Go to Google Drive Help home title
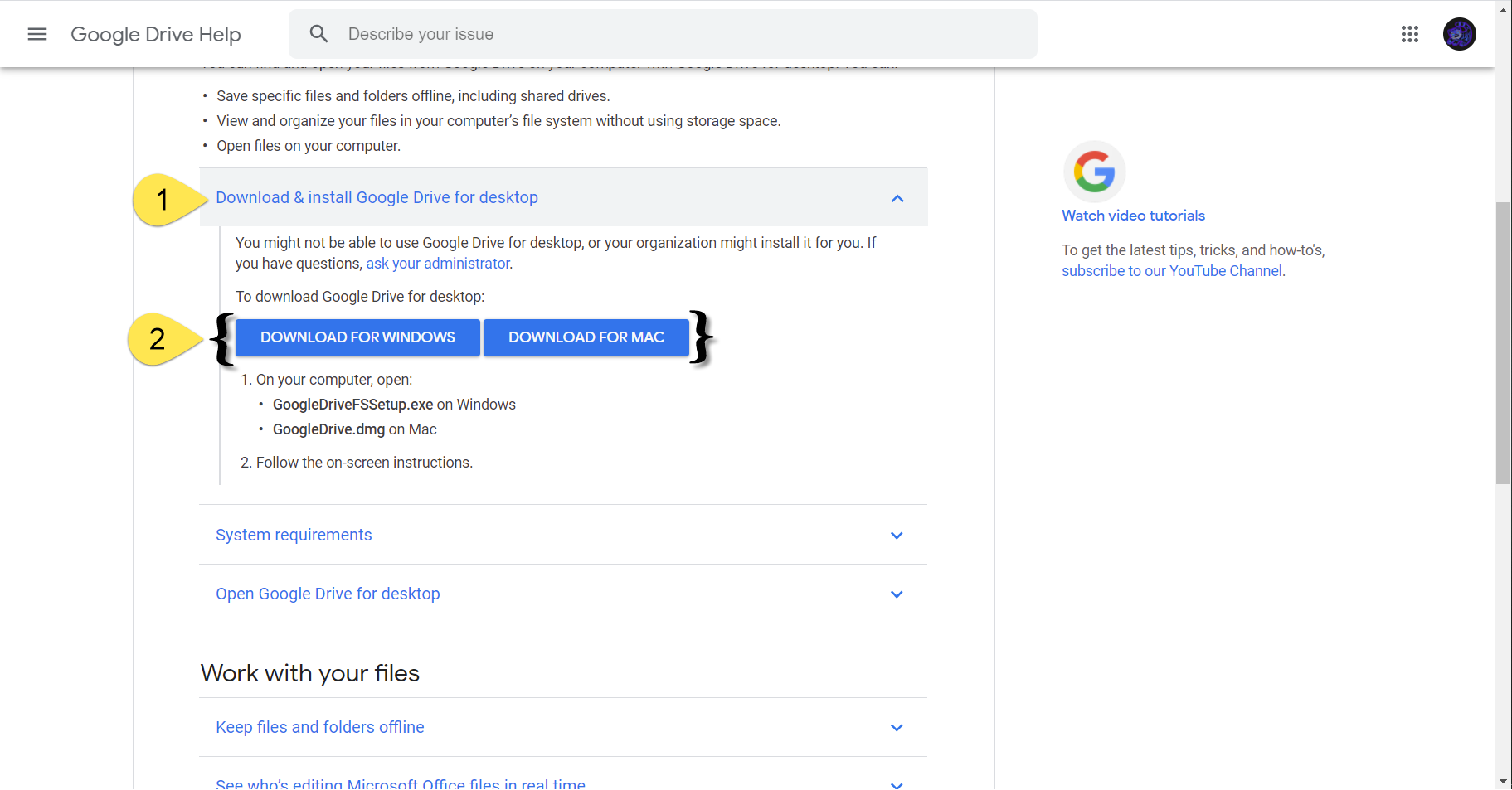The width and height of the screenshot is (1512, 790). pos(156,34)
